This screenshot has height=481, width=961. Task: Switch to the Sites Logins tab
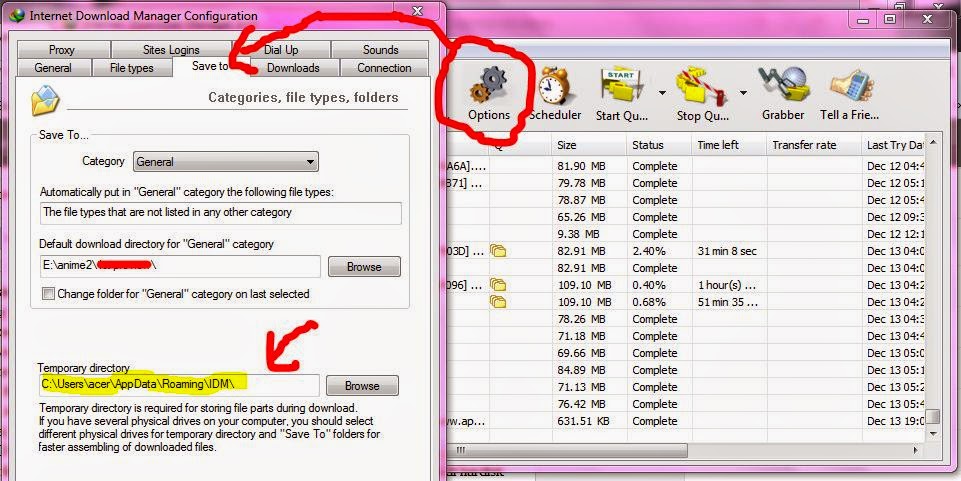tap(171, 50)
